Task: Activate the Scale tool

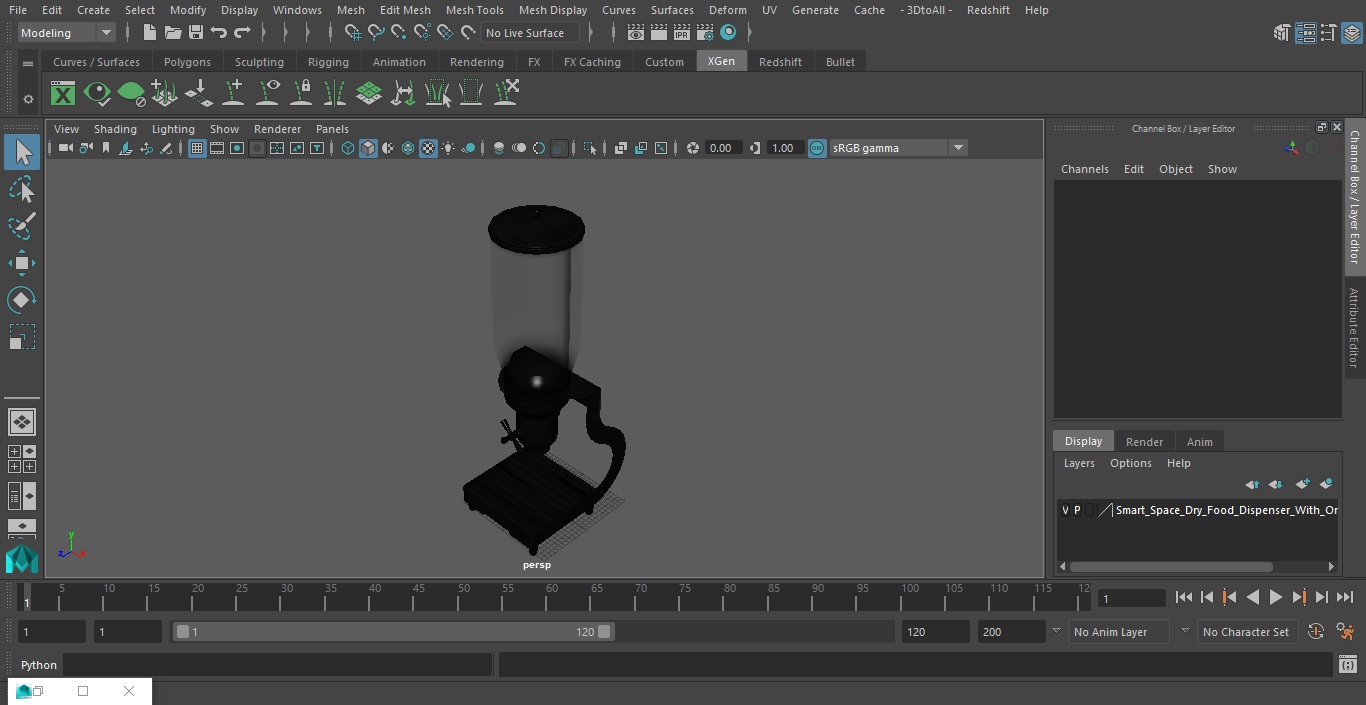Action: click(x=22, y=337)
